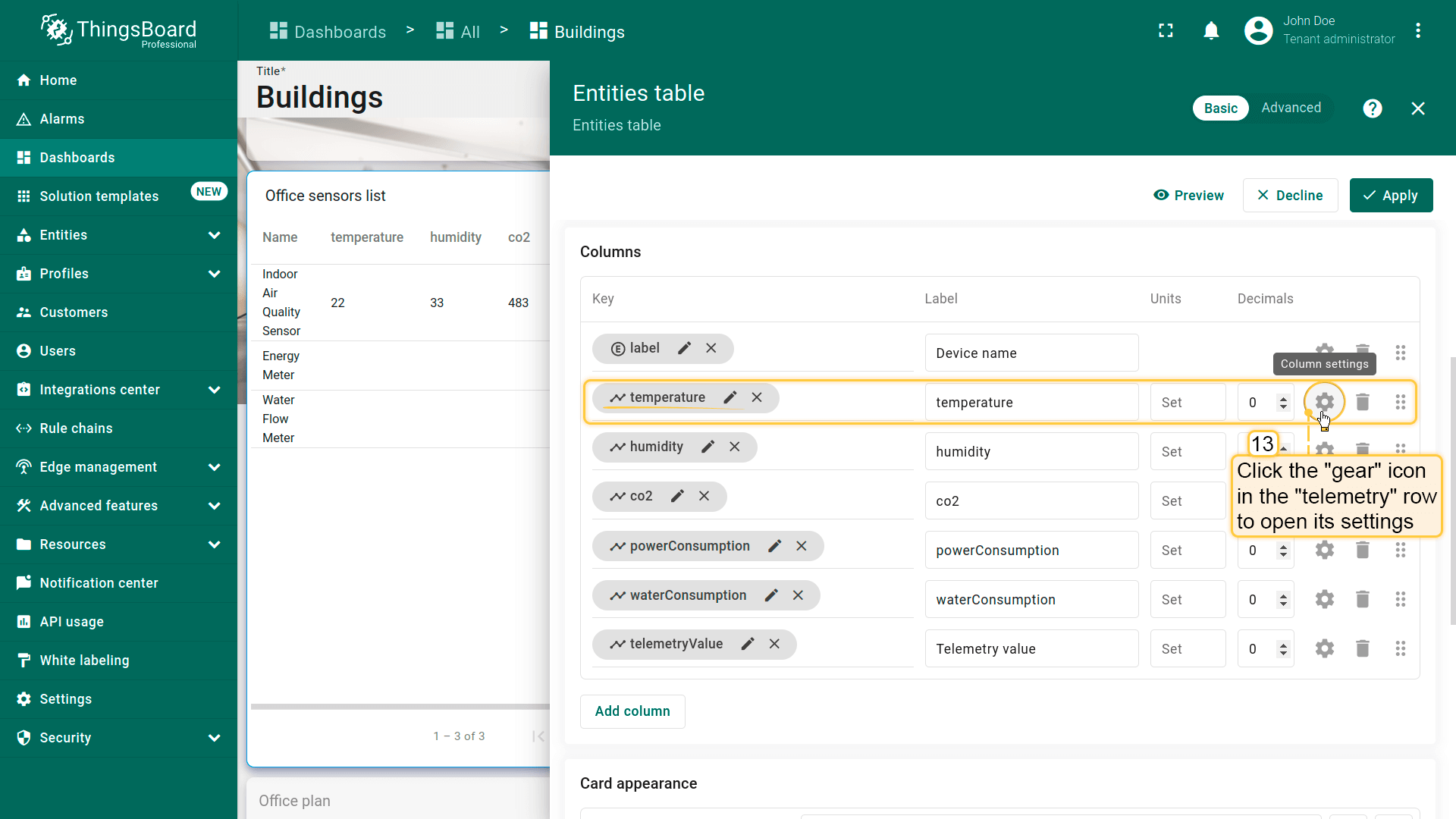Open gear settings for powerConsumption column
The image size is (1456, 819).
pos(1324,550)
